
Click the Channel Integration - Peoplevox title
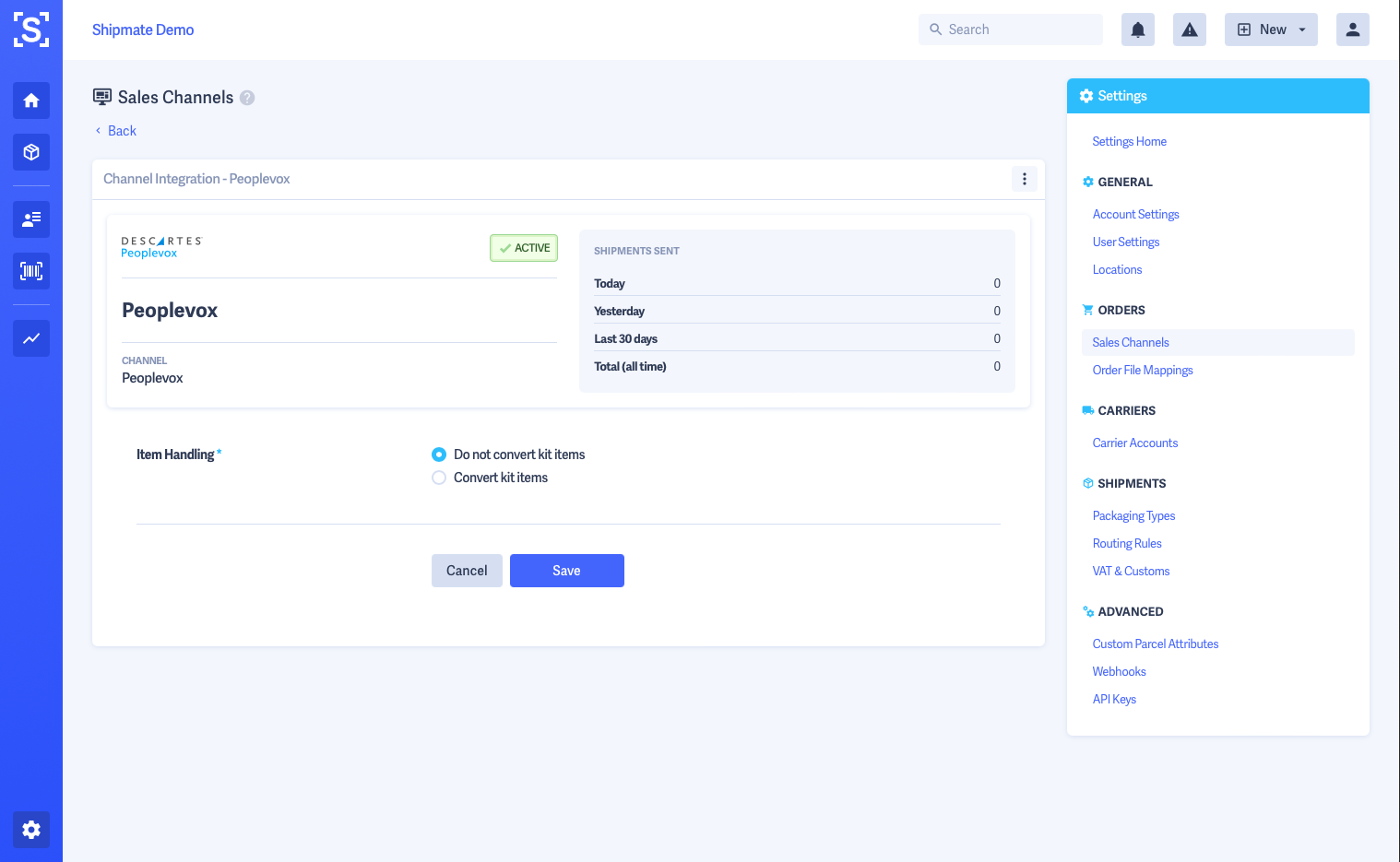click(x=196, y=179)
